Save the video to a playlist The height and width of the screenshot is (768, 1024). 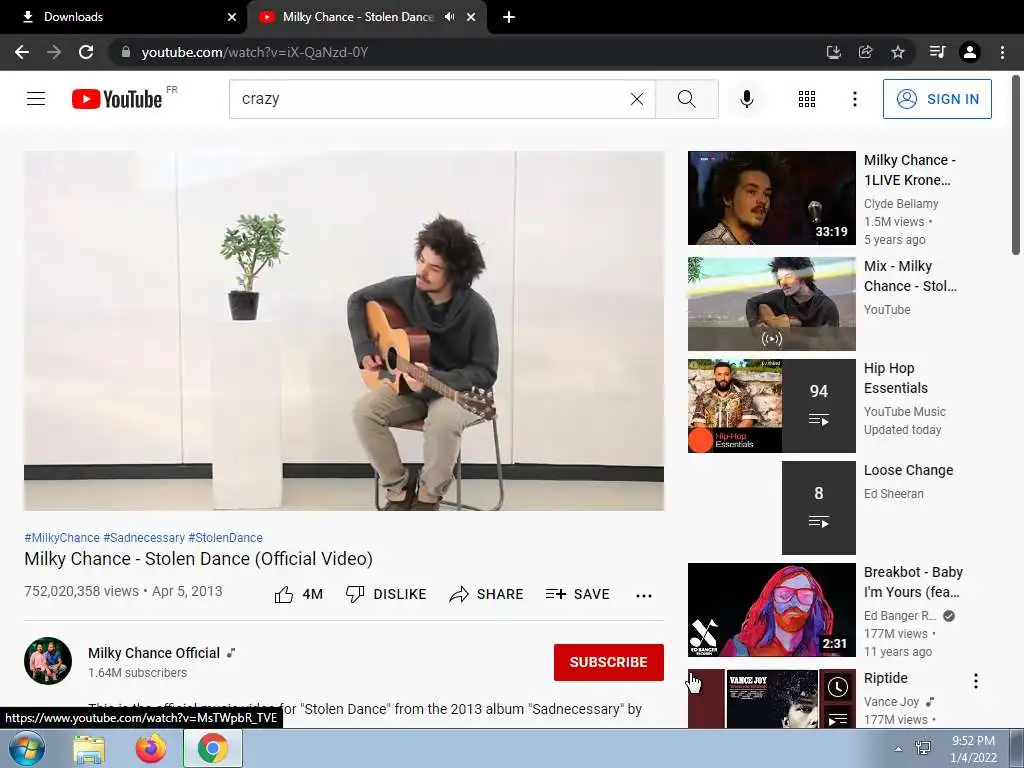pos(577,594)
